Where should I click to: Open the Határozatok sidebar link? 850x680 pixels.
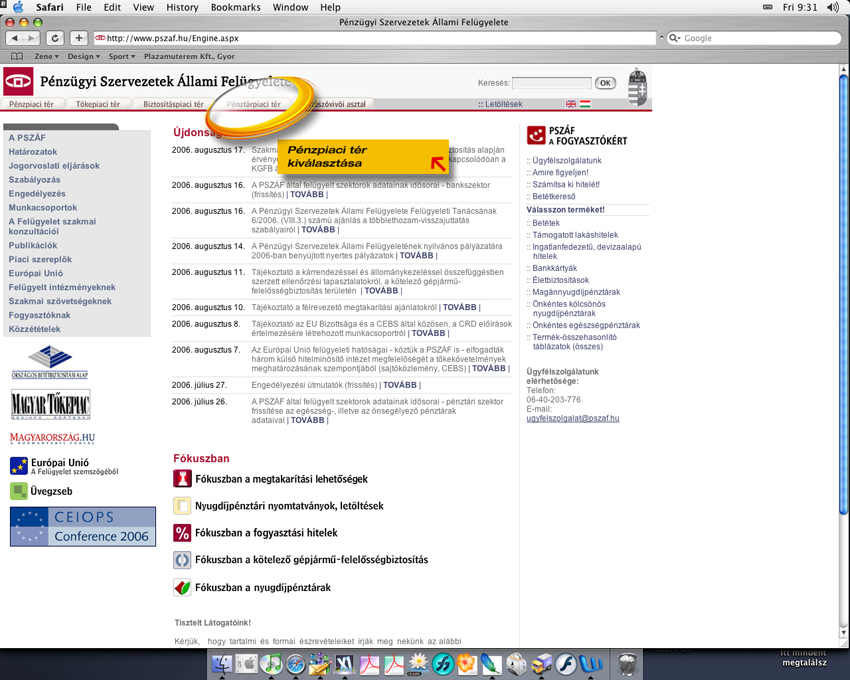[x=33, y=152]
